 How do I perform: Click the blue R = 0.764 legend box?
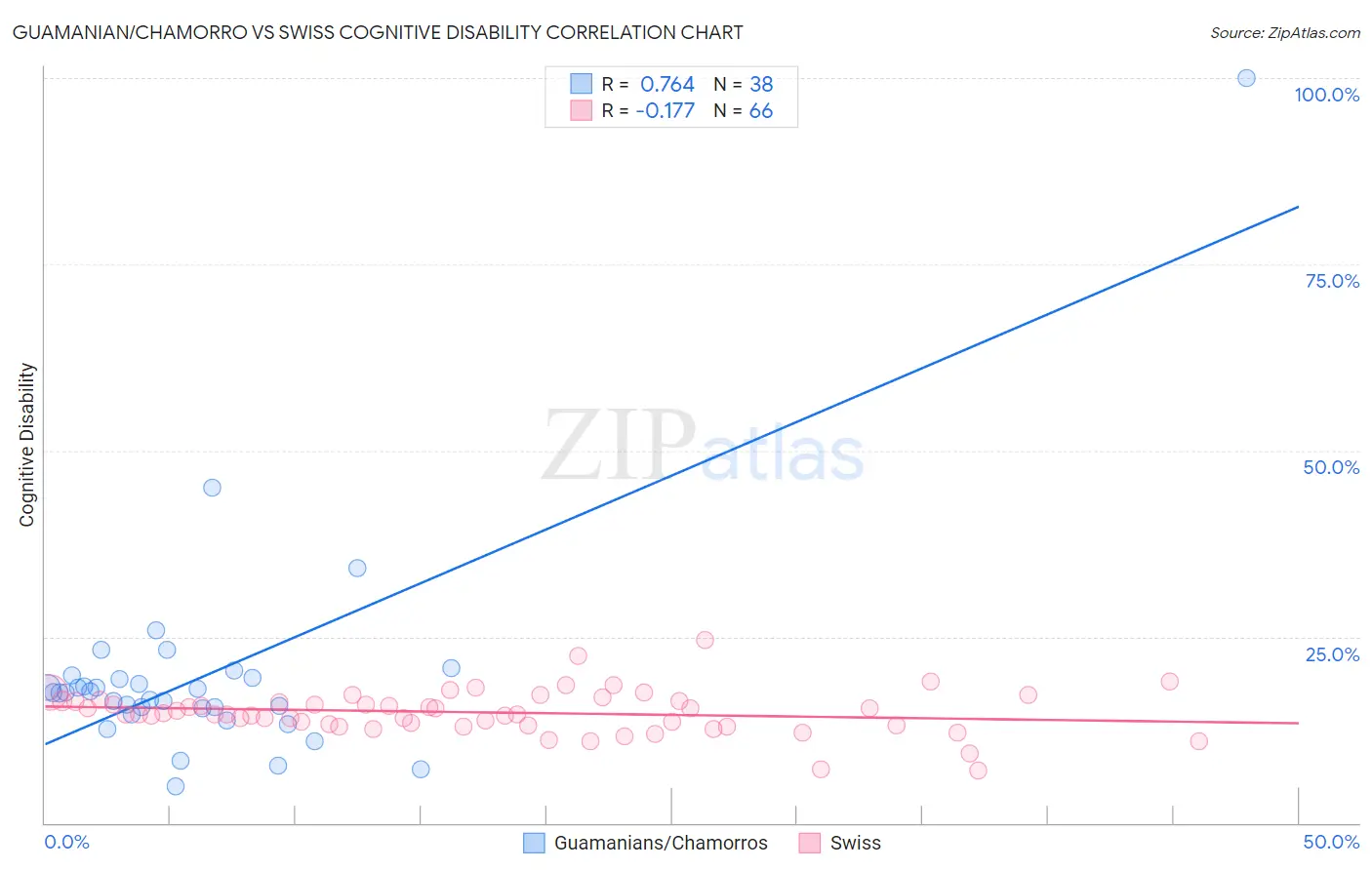click(x=582, y=84)
